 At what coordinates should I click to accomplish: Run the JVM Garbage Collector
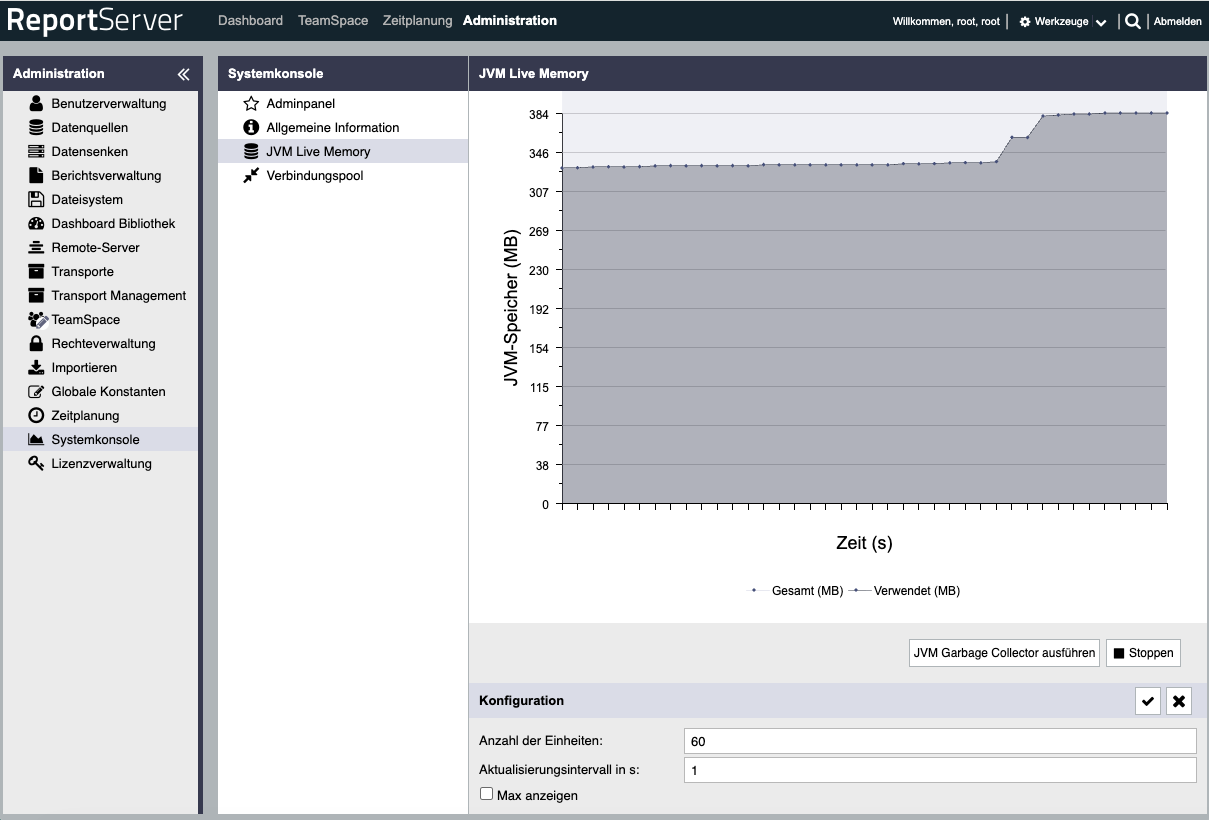pyautogui.click(x=1004, y=653)
